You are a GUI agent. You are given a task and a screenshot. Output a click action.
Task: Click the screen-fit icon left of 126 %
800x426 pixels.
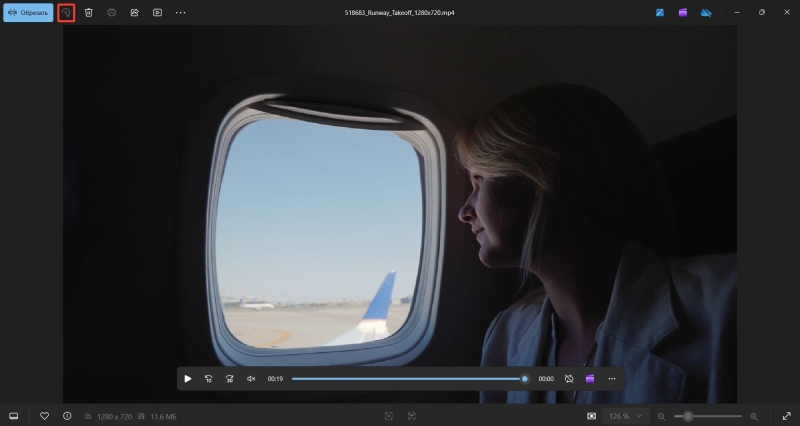[x=591, y=416]
